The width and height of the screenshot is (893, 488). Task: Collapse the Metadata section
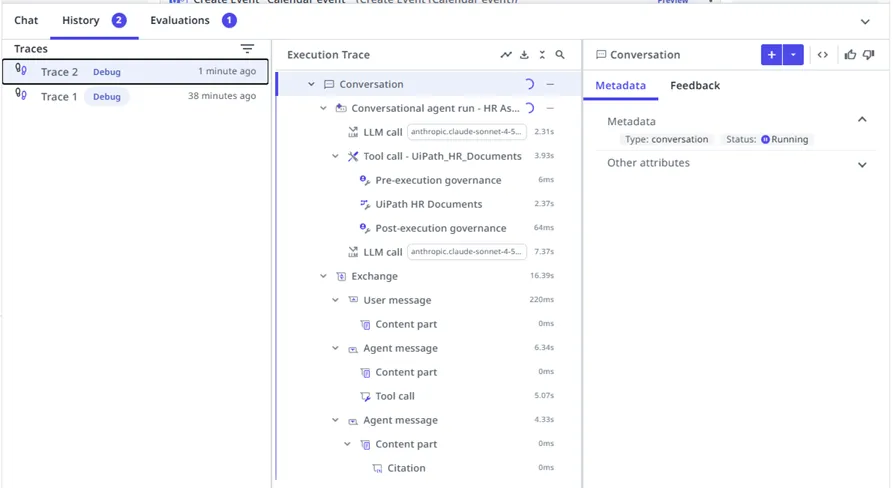point(862,120)
